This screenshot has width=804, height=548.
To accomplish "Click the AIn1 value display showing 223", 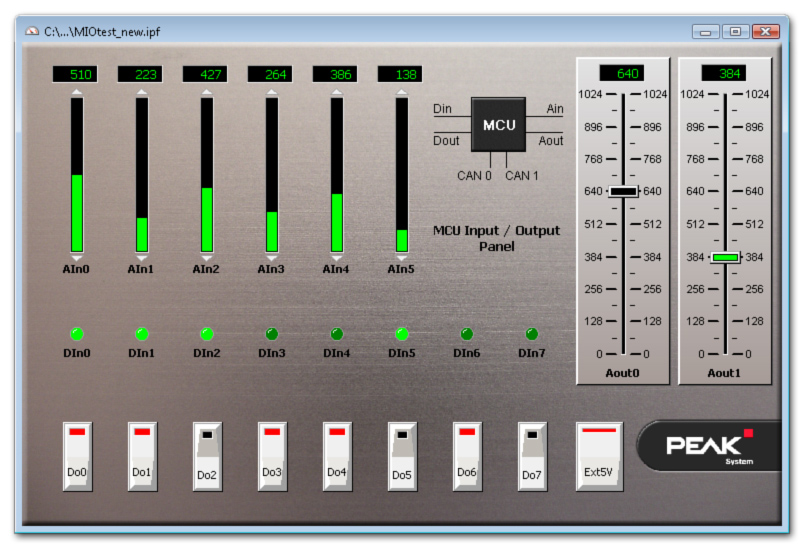I will click(x=140, y=74).
